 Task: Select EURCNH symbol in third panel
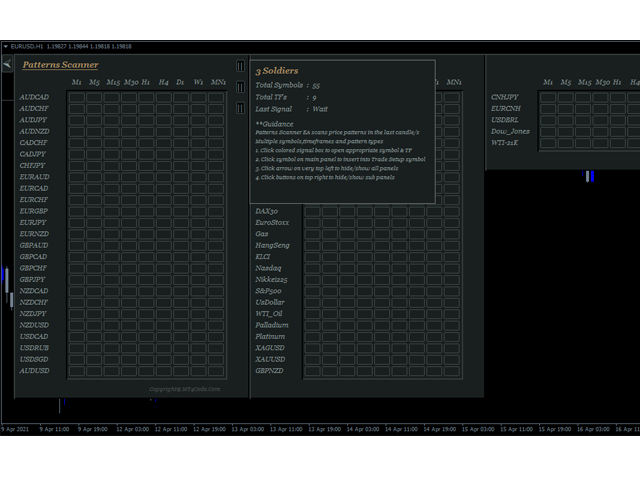(506, 109)
